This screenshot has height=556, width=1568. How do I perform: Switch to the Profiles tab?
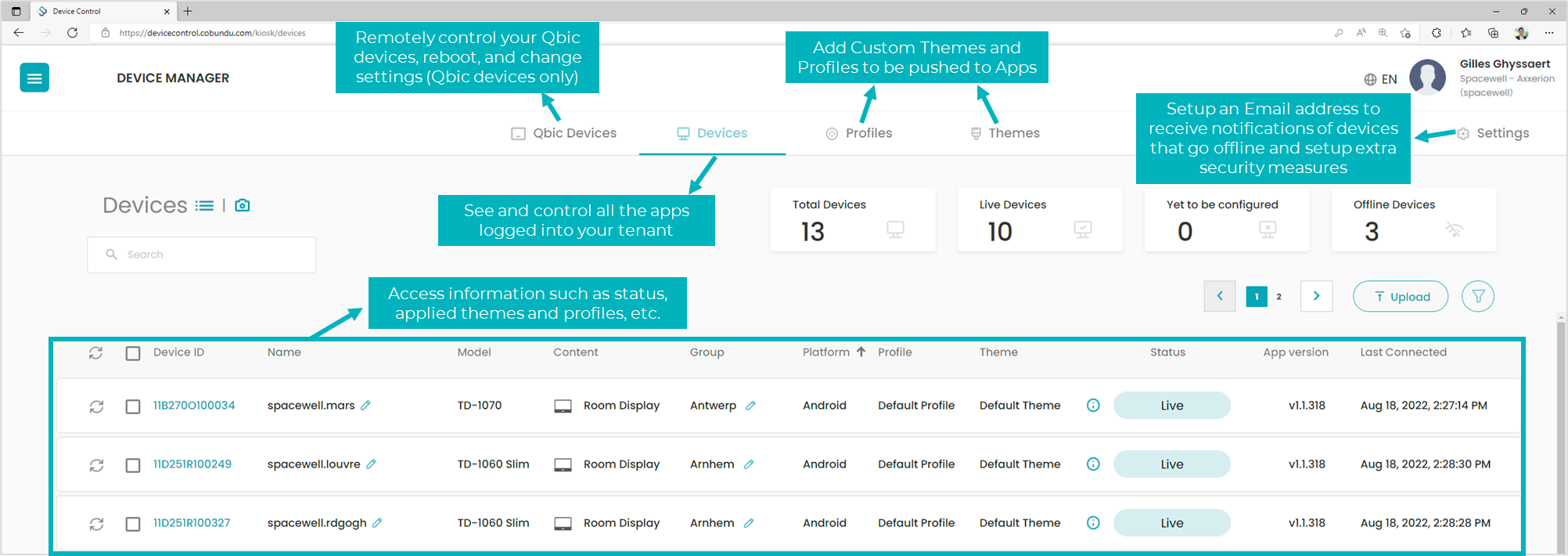(859, 133)
